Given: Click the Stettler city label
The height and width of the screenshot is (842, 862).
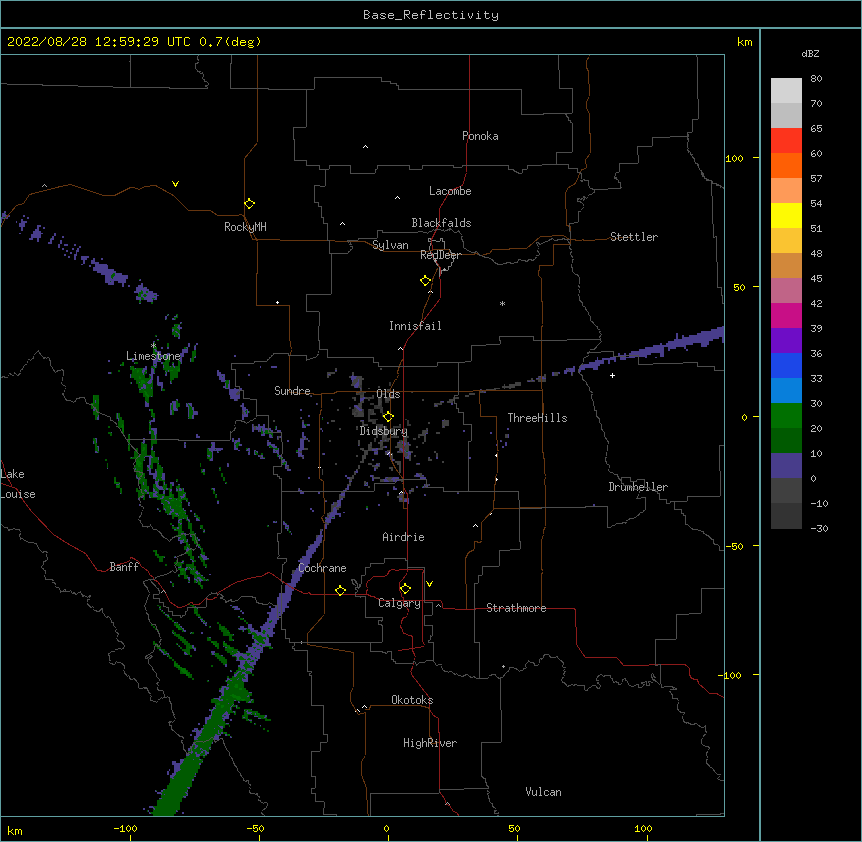Looking at the screenshot, I should tap(634, 237).
